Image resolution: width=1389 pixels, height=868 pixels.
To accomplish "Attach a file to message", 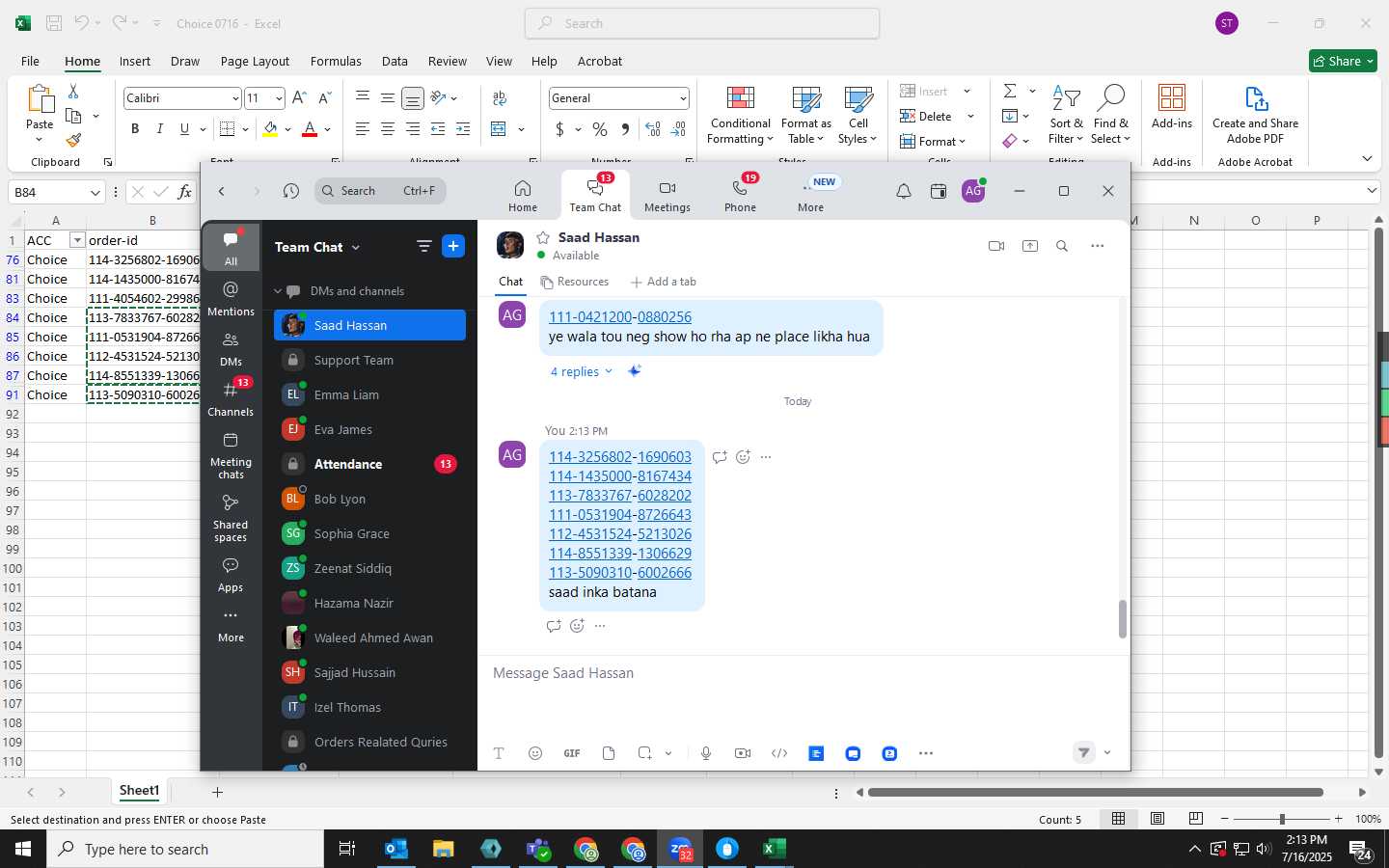I will pos(609,753).
